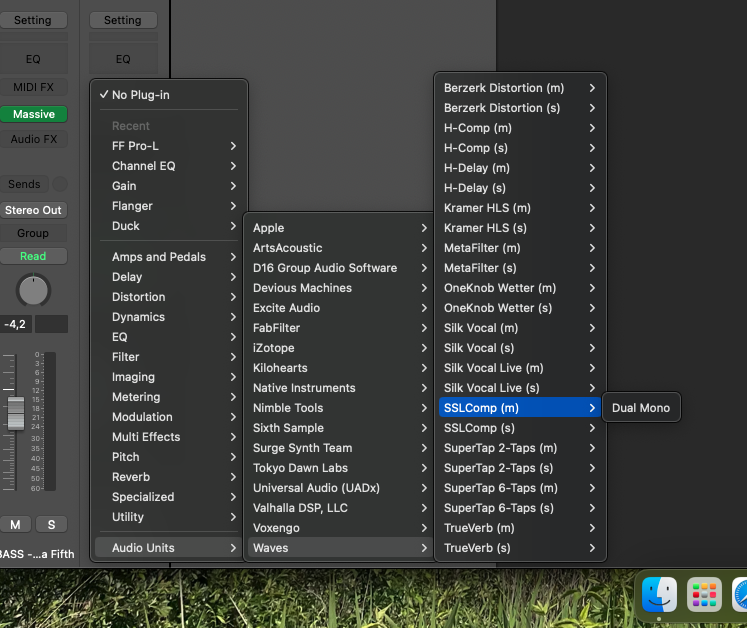Choose Kramer HLS (s) plug-in
This screenshot has width=747, height=628.
point(520,228)
